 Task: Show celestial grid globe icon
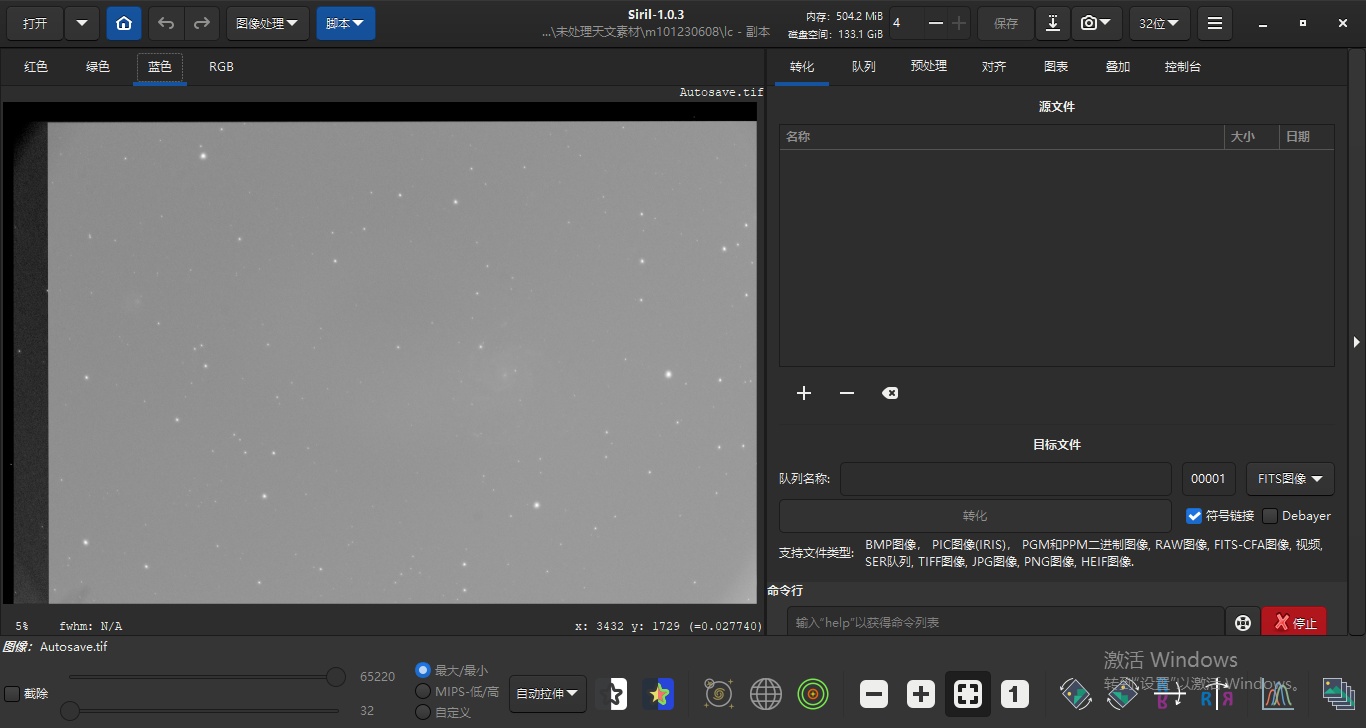(x=766, y=694)
